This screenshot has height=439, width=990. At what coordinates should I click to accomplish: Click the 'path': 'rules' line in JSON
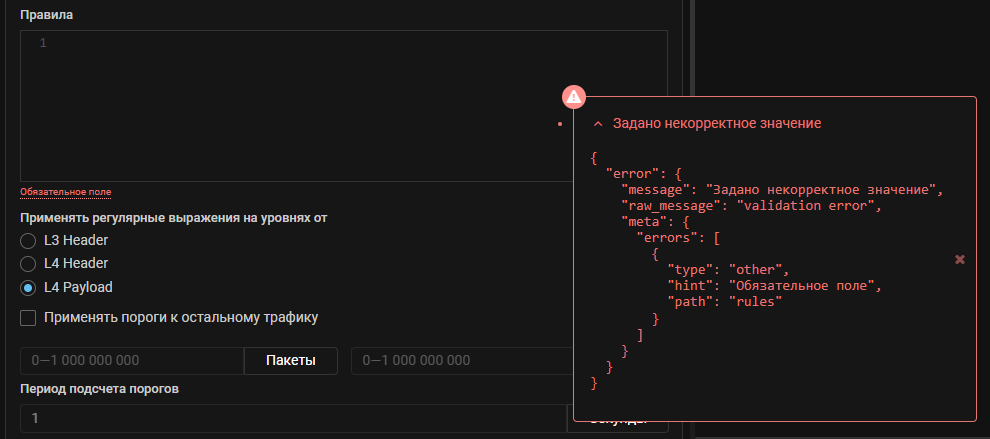click(725, 302)
